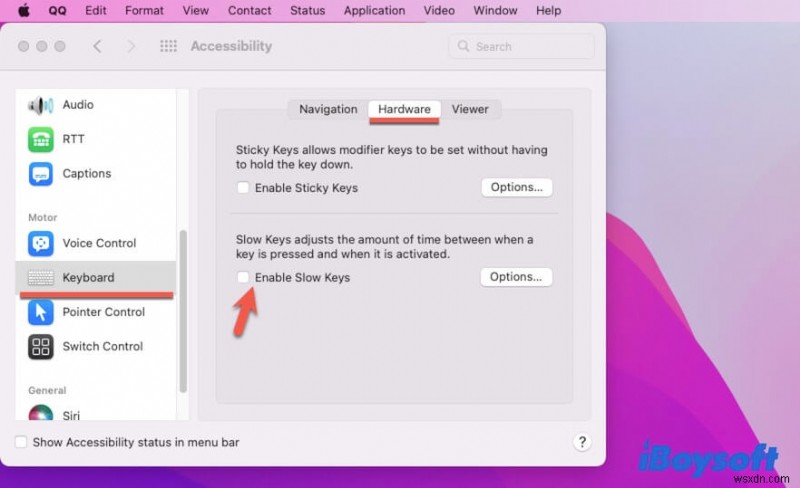
Task: Open the Application menu
Action: pyautogui.click(x=374, y=10)
